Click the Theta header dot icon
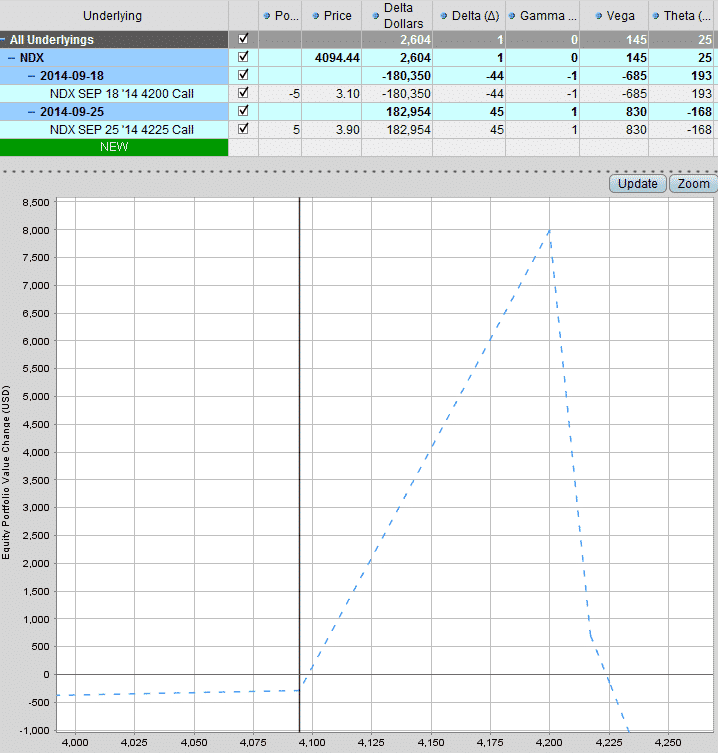The height and width of the screenshot is (753, 718). click(x=656, y=16)
